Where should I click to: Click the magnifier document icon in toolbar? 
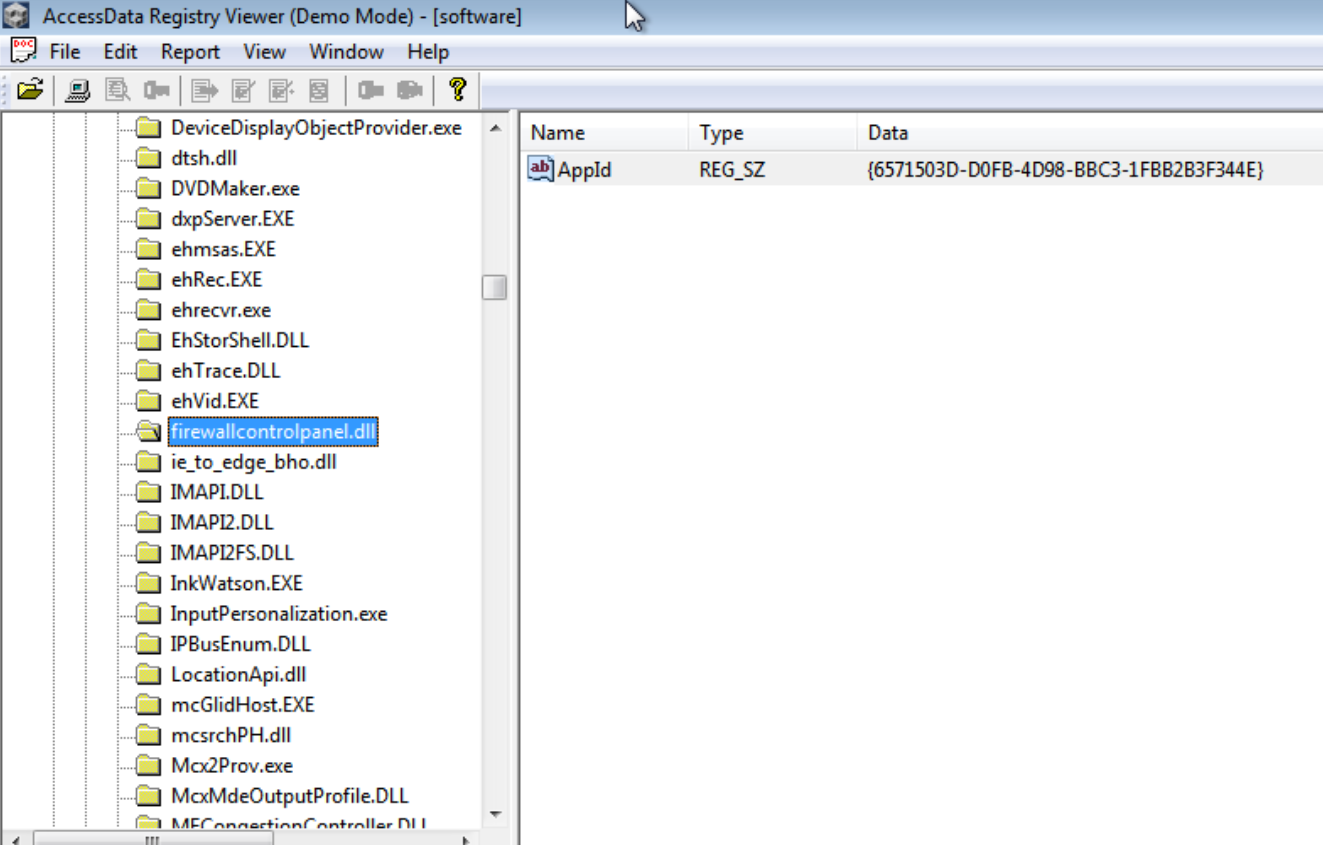(118, 91)
